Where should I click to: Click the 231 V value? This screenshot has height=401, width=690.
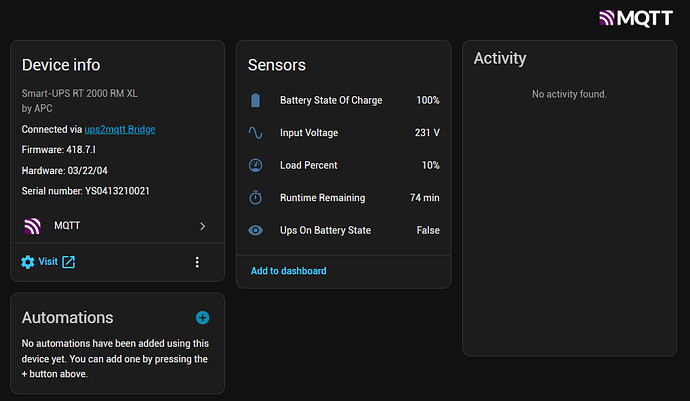pos(427,132)
